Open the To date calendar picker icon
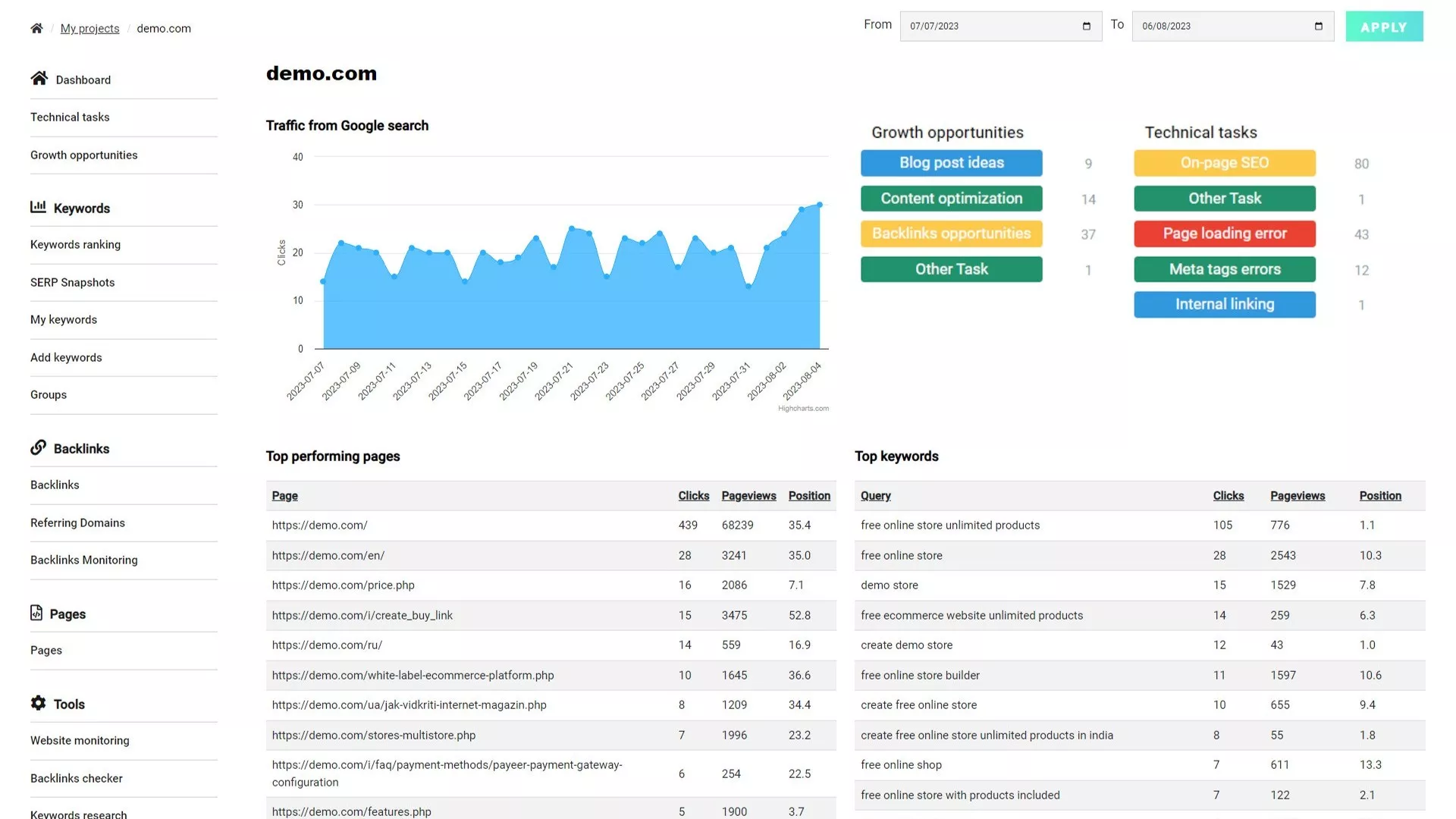This screenshot has width=1456, height=819. [1319, 26]
